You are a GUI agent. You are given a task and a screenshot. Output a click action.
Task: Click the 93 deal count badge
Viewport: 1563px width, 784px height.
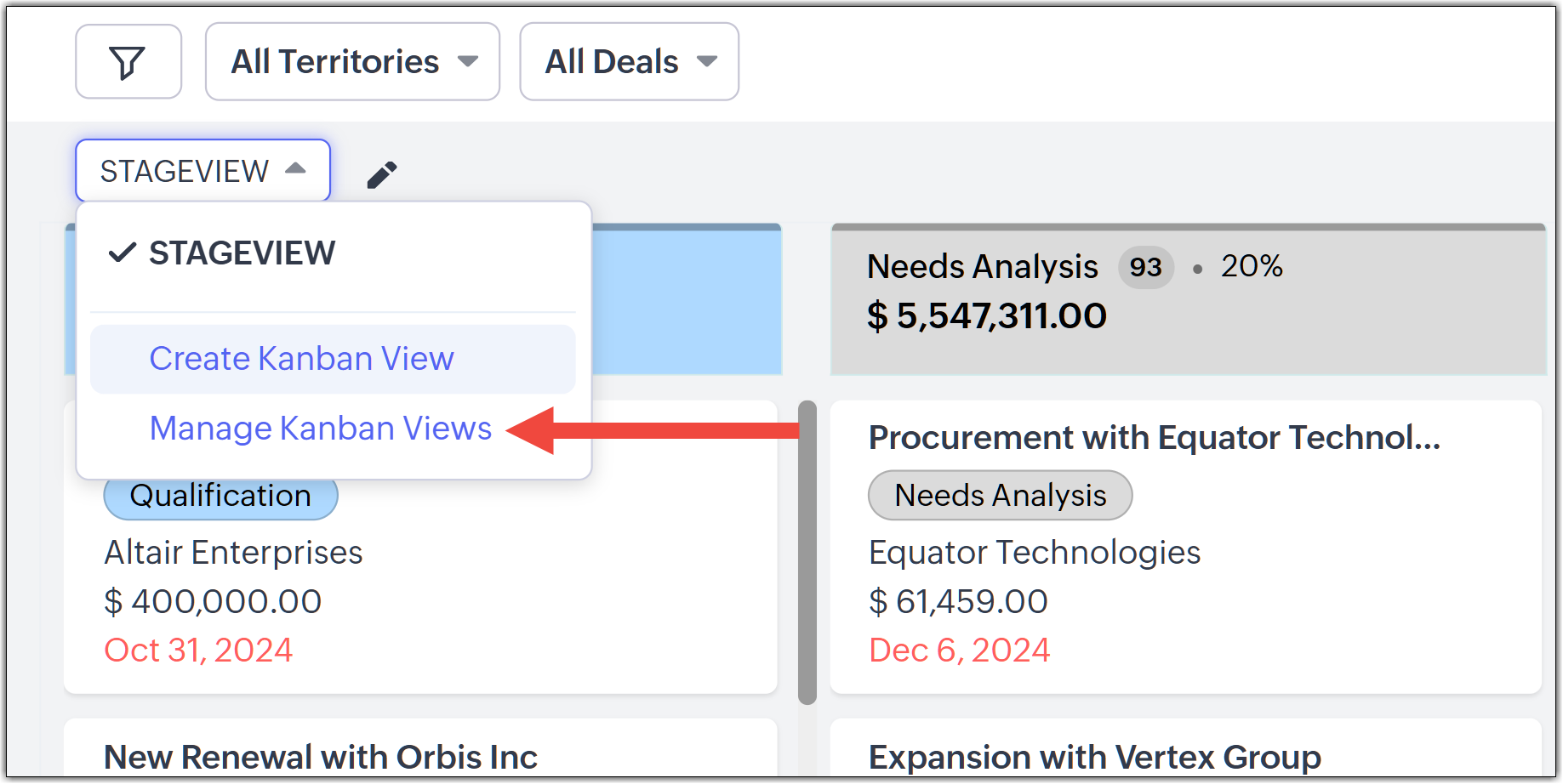coord(1145,268)
